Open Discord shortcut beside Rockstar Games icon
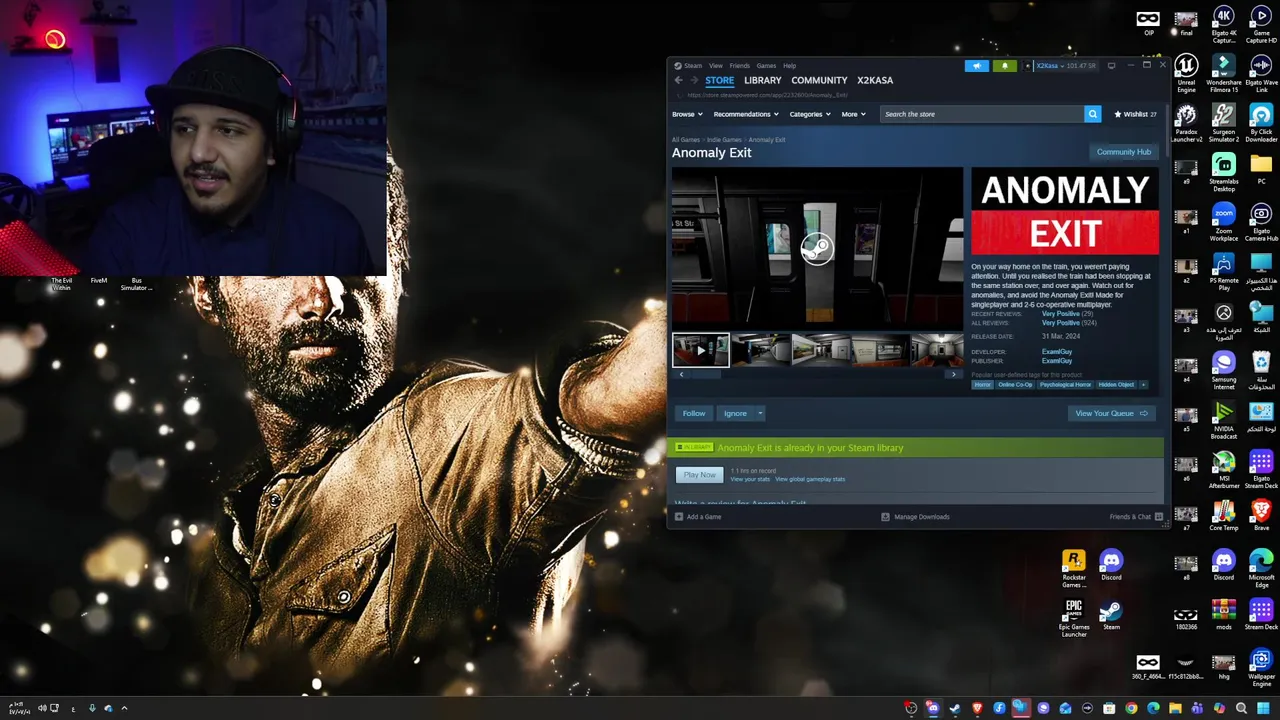1280x720 pixels. pyautogui.click(x=1111, y=566)
